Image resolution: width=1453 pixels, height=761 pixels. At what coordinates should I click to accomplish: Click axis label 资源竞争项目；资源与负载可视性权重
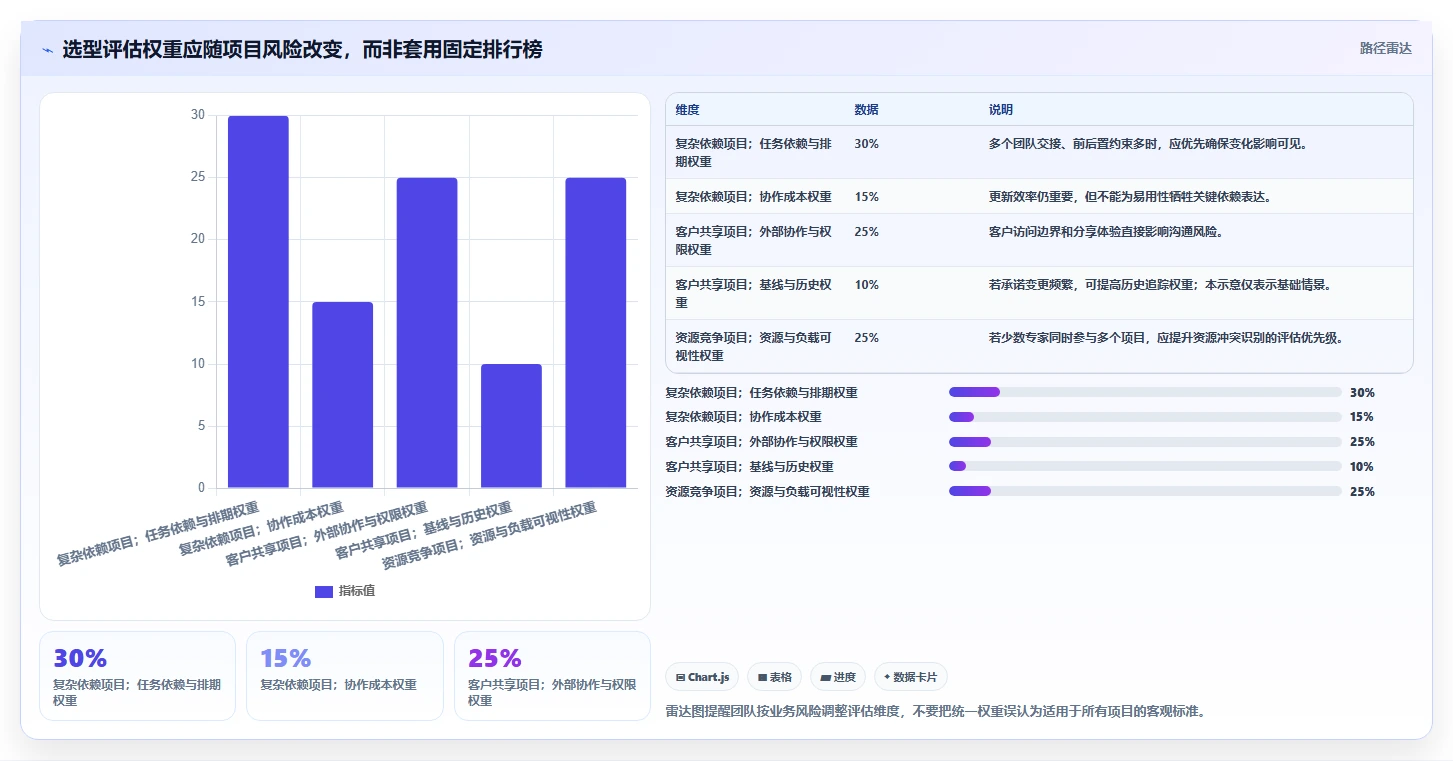[490, 536]
